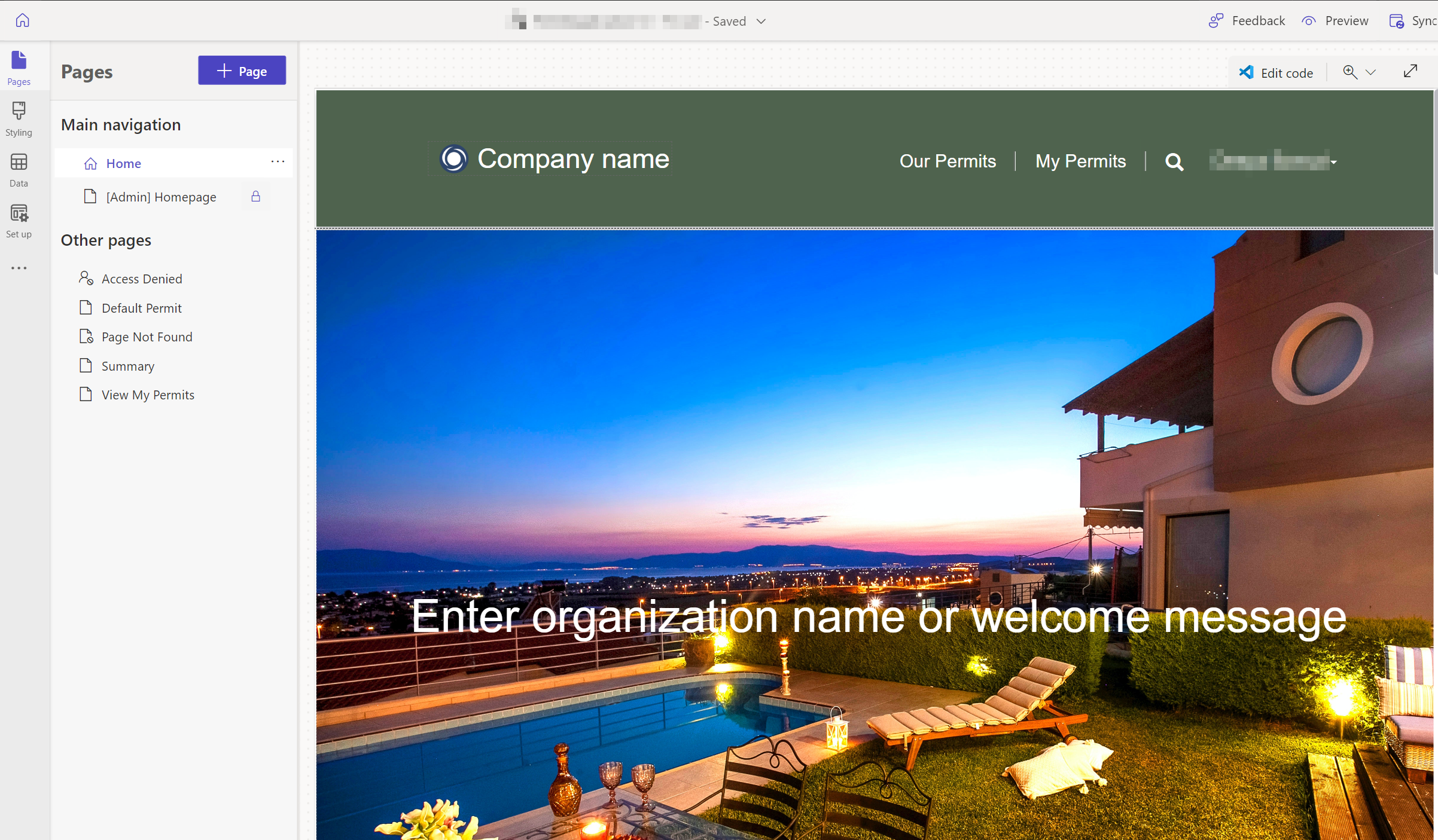This screenshot has width=1438, height=840.
Task: Click the Add Page button
Action: (242, 70)
